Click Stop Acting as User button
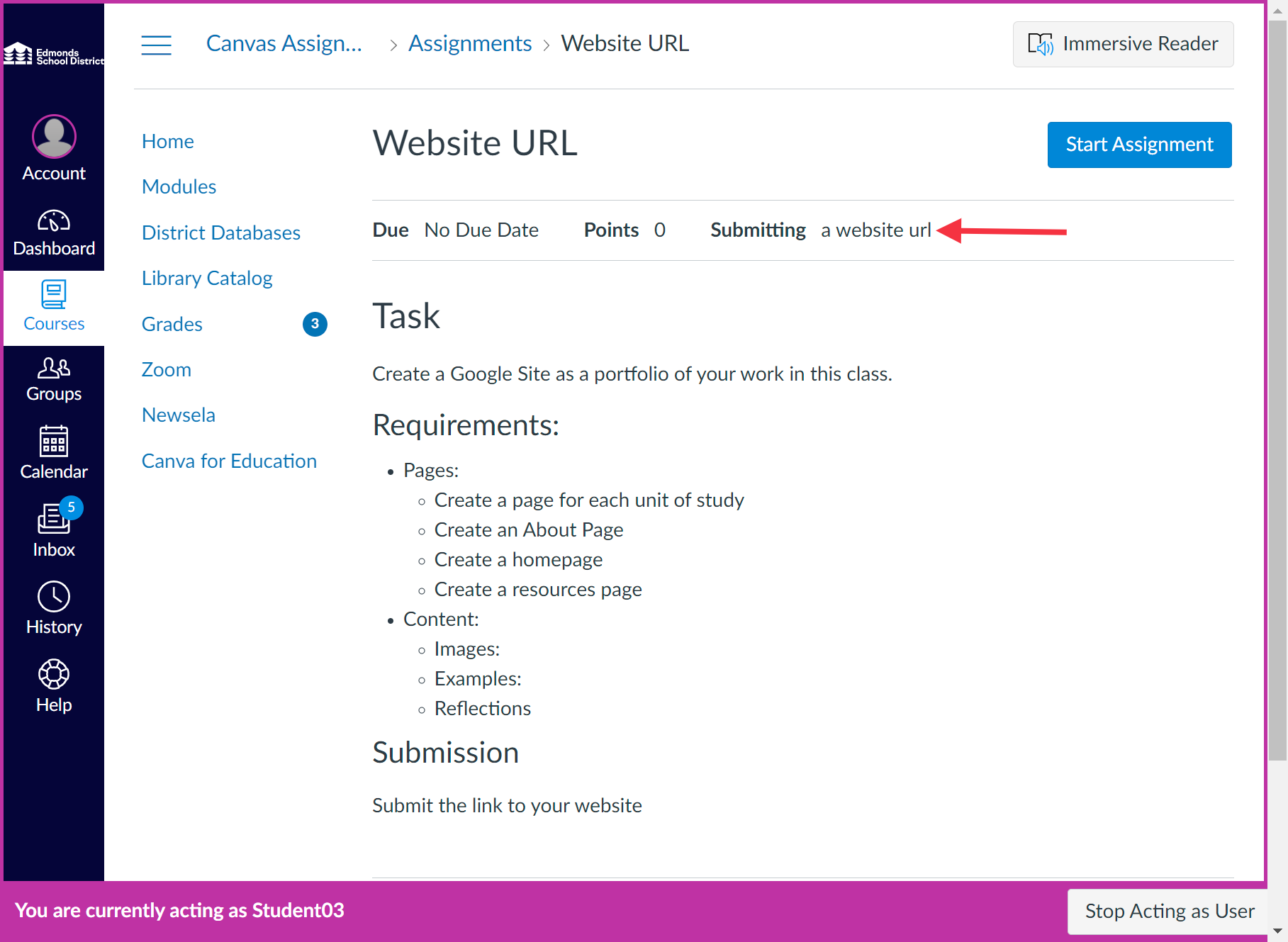Viewport: 1288px width, 942px height. [x=1169, y=912]
